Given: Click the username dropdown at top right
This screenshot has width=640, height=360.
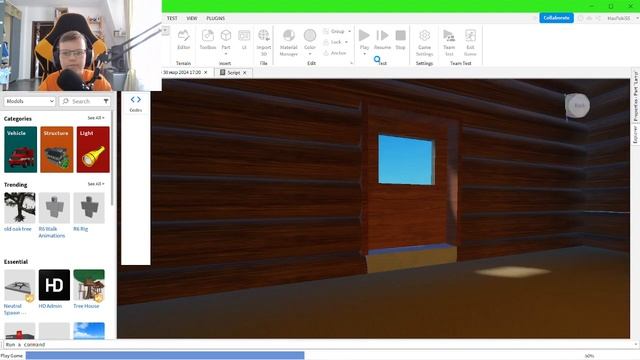Looking at the screenshot, I should pos(622,18).
